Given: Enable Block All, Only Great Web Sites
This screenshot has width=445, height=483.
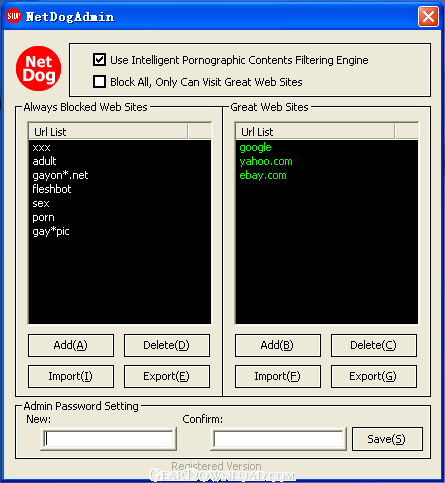Looking at the screenshot, I should [99, 82].
